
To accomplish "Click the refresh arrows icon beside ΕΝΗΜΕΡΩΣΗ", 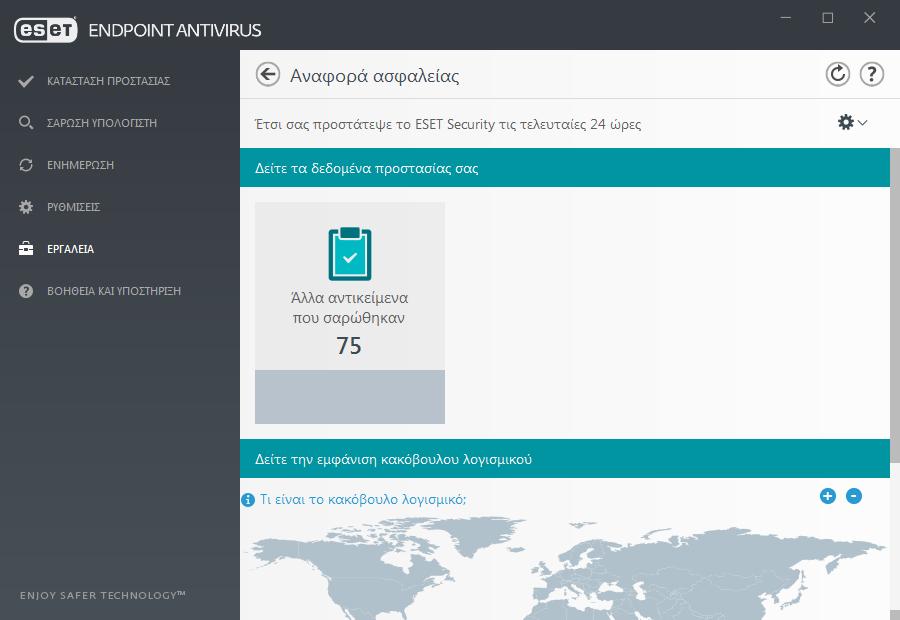I will (x=26, y=165).
